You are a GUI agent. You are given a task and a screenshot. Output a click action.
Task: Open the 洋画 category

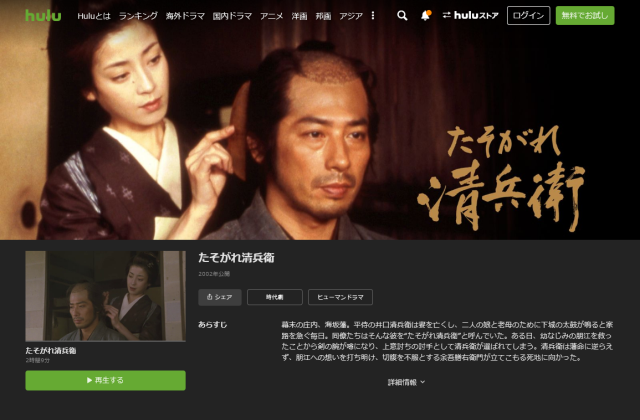(x=299, y=16)
